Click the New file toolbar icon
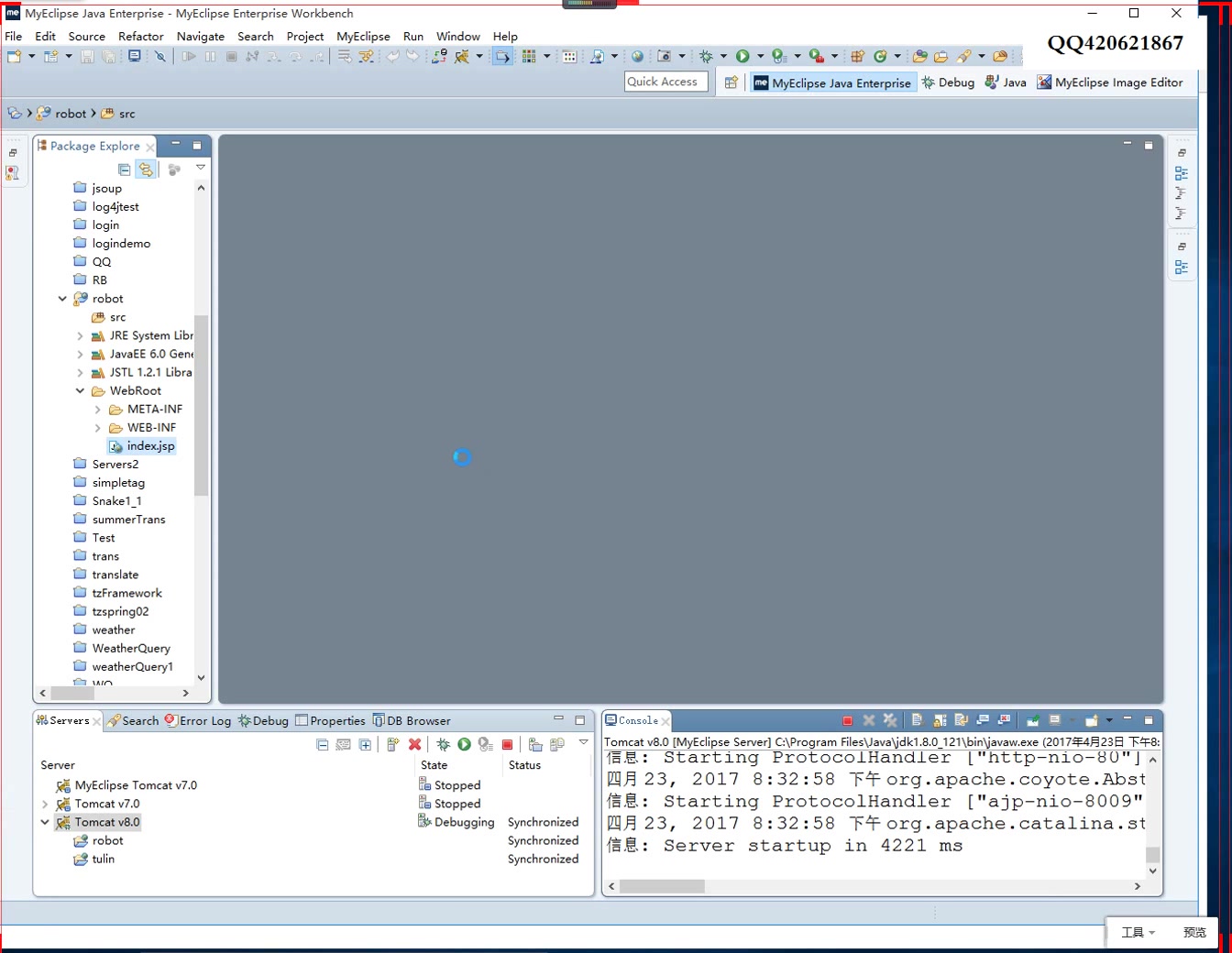This screenshot has width=1232, height=953. tap(14, 57)
